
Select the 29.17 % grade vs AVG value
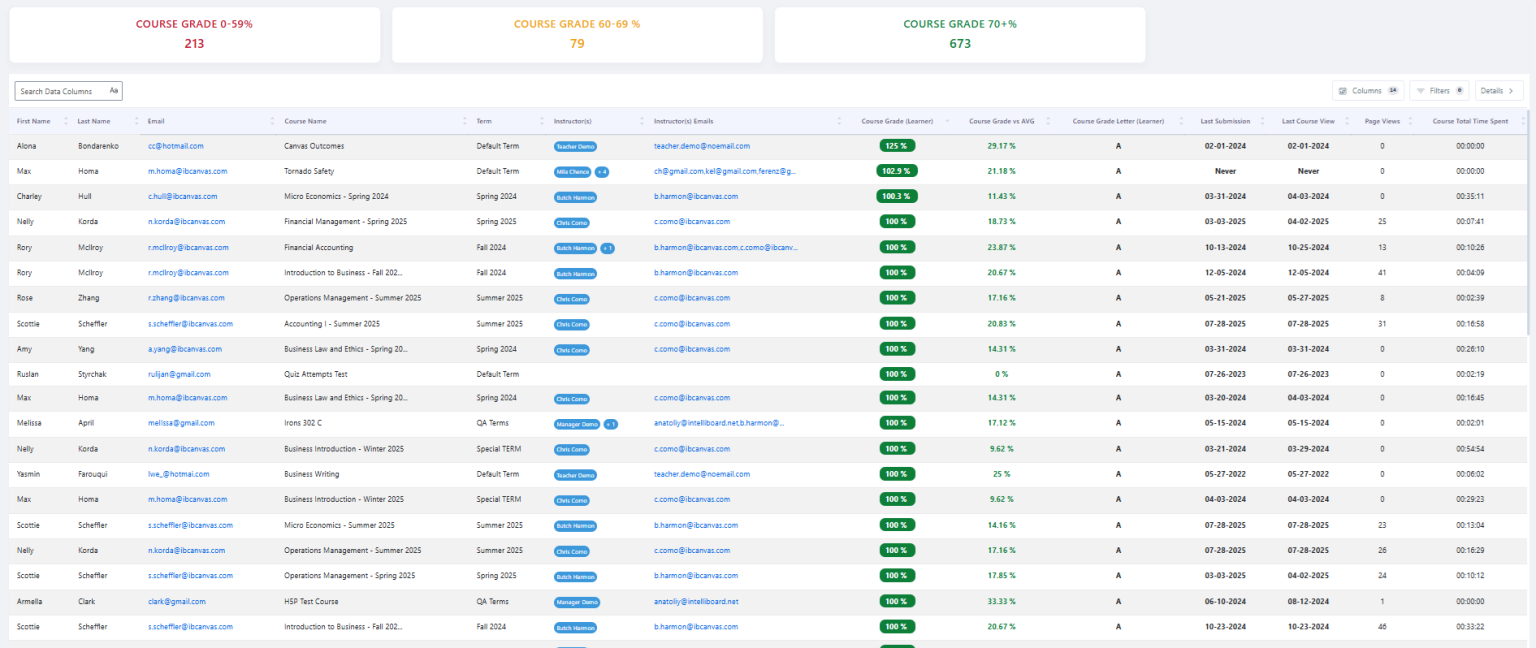pyautogui.click(x=1001, y=146)
